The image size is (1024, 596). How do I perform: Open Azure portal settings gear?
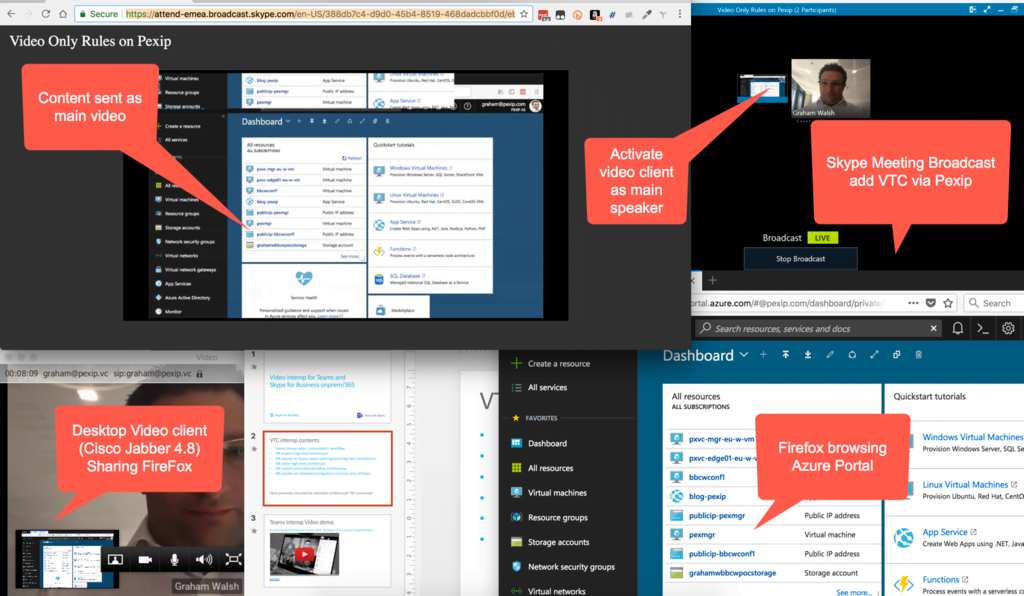(x=1008, y=328)
